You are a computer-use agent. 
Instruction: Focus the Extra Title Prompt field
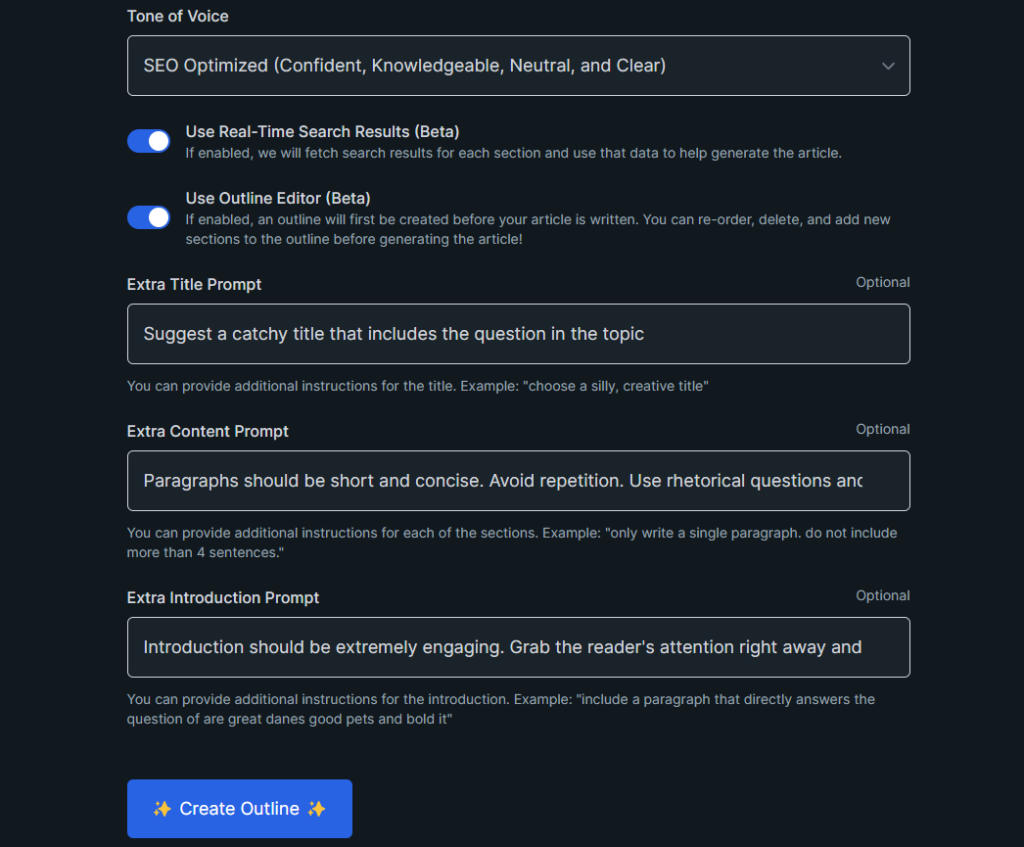tap(518, 334)
